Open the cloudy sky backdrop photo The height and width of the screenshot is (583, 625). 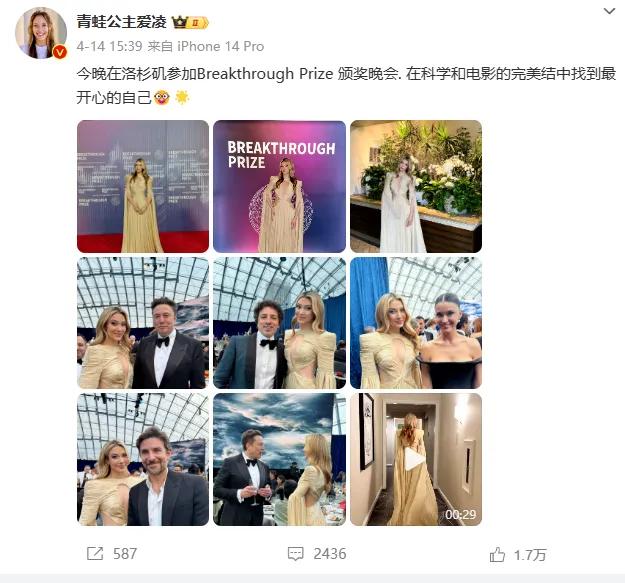pyautogui.click(x=279, y=459)
